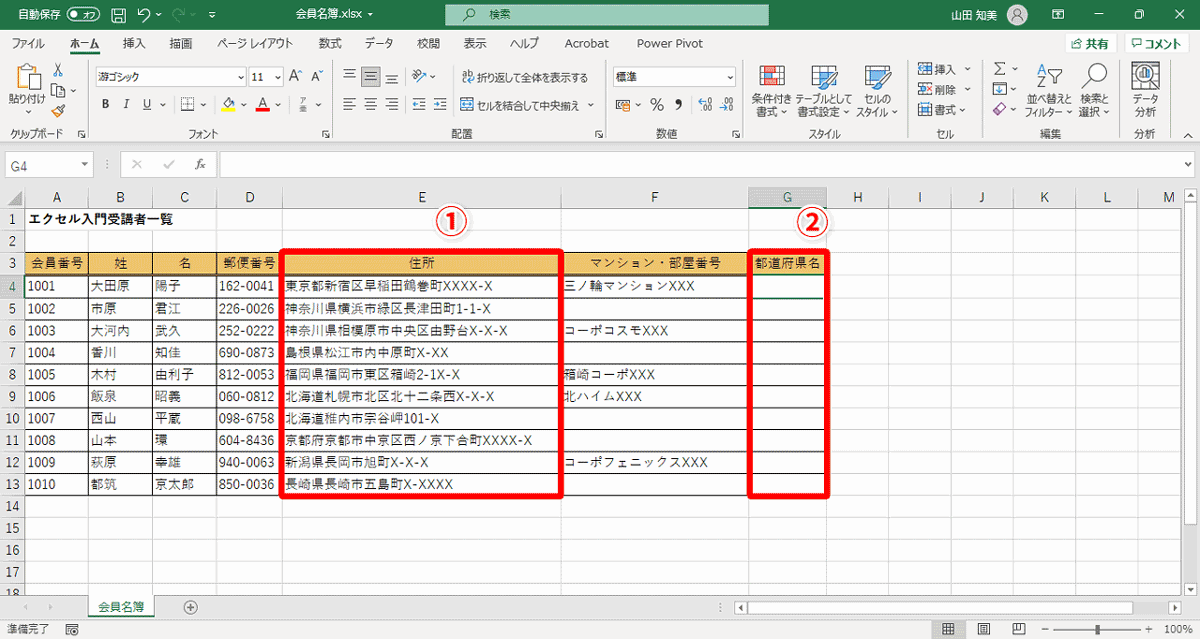Click the Undo icon
The width and height of the screenshot is (1200, 639).
[x=145, y=15]
